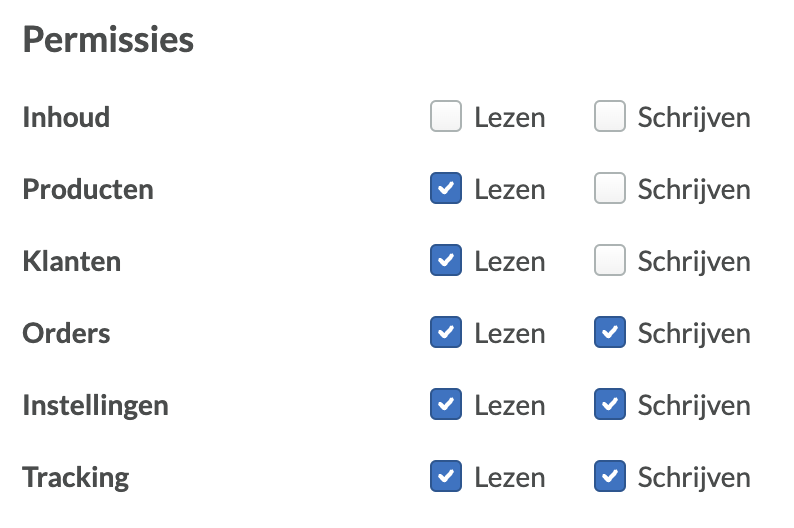Disable Lezen checkbox for Klanten
The width and height of the screenshot is (794, 528).
coord(446,261)
